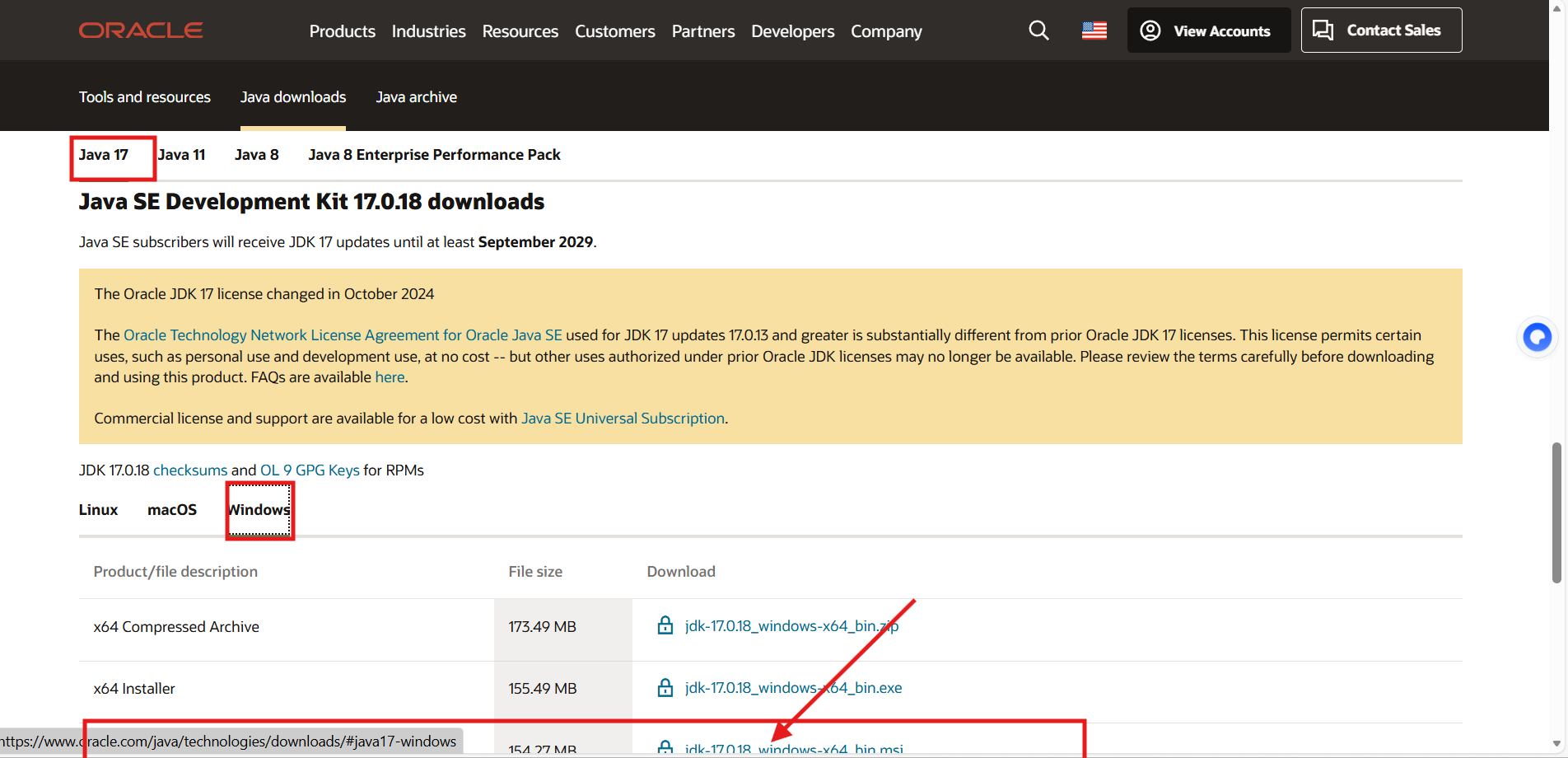Select the Java 8 tab
The height and width of the screenshot is (758, 1568).
(x=257, y=155)
